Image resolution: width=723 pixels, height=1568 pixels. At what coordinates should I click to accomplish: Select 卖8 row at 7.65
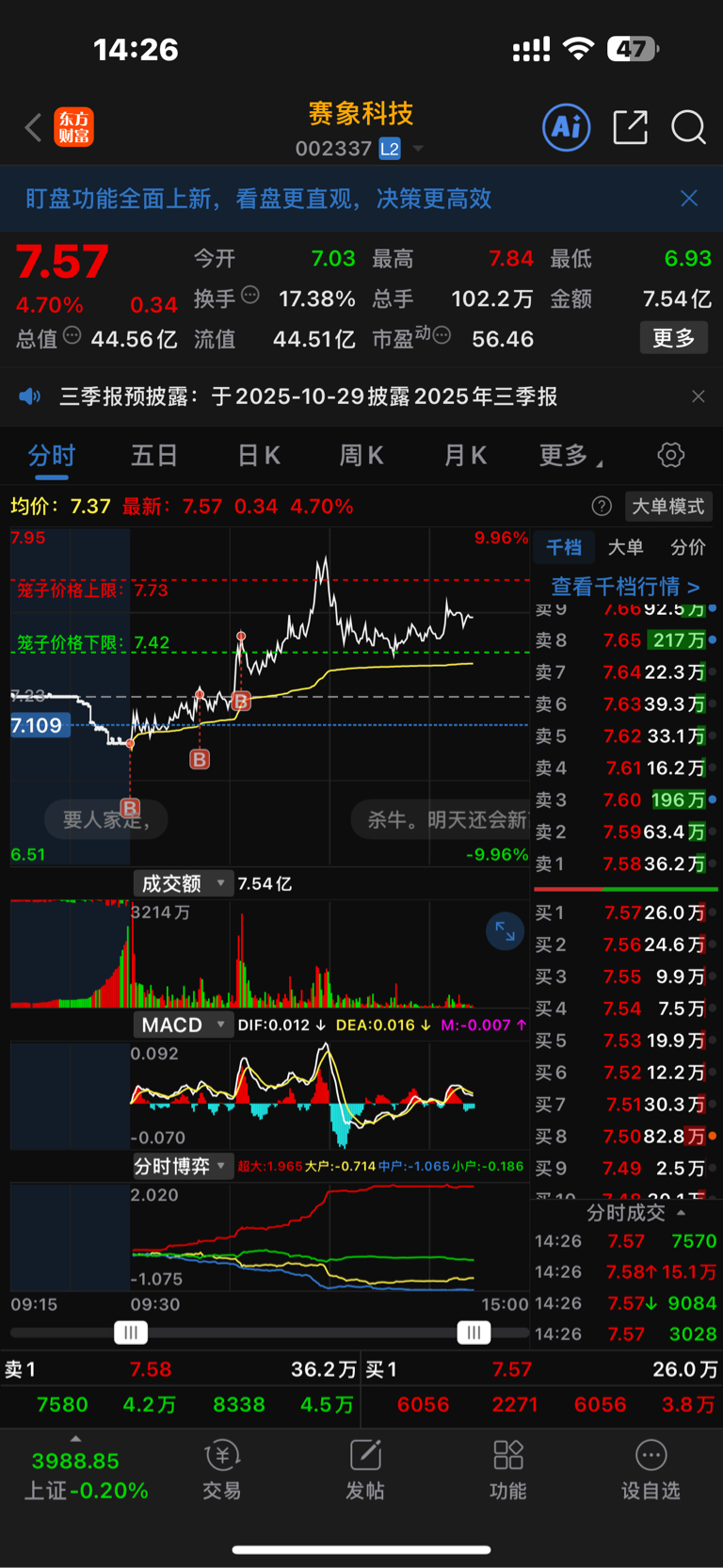625,640
